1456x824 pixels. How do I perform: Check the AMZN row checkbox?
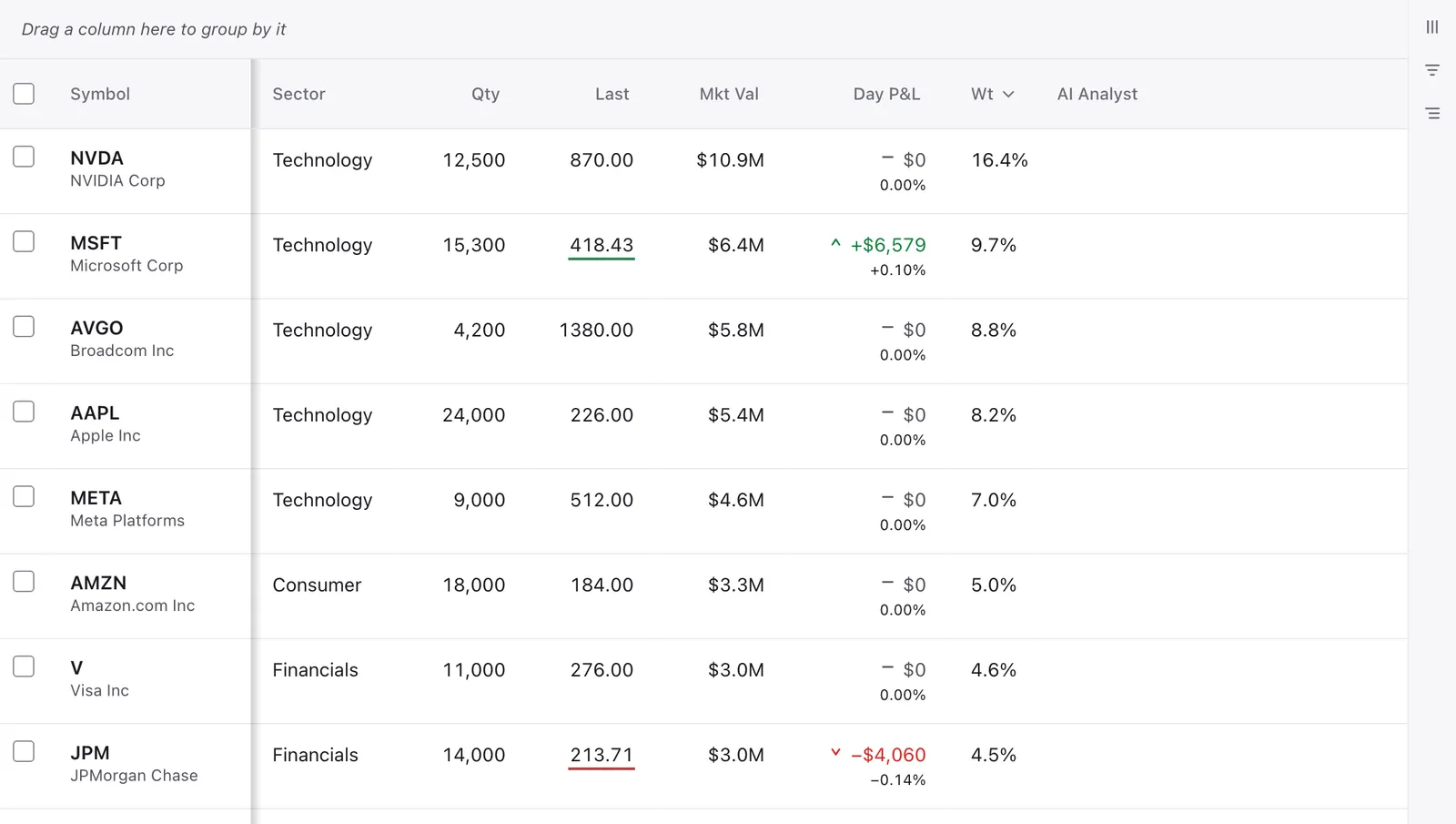24,582
